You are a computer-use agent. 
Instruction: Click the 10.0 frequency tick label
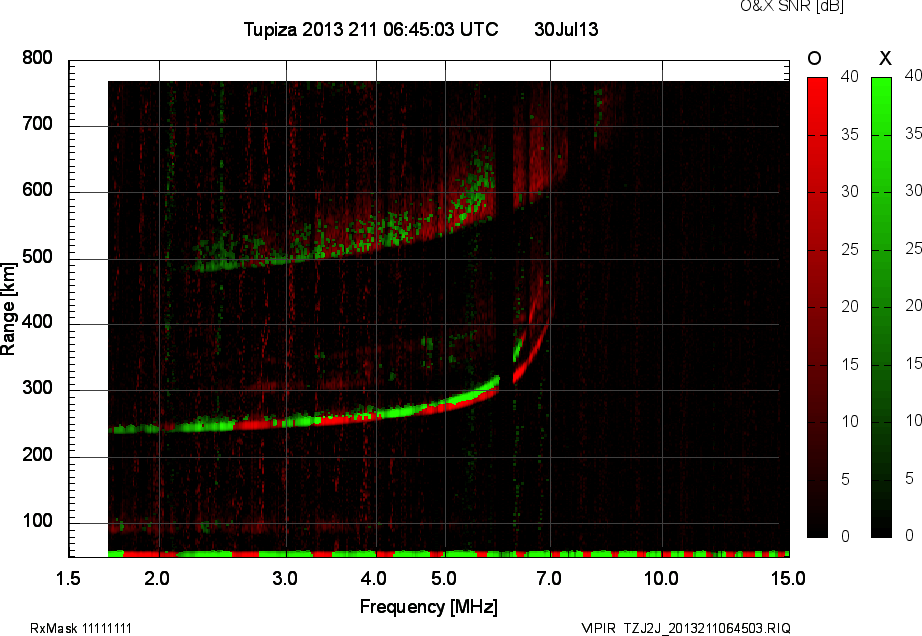(662, 578)
